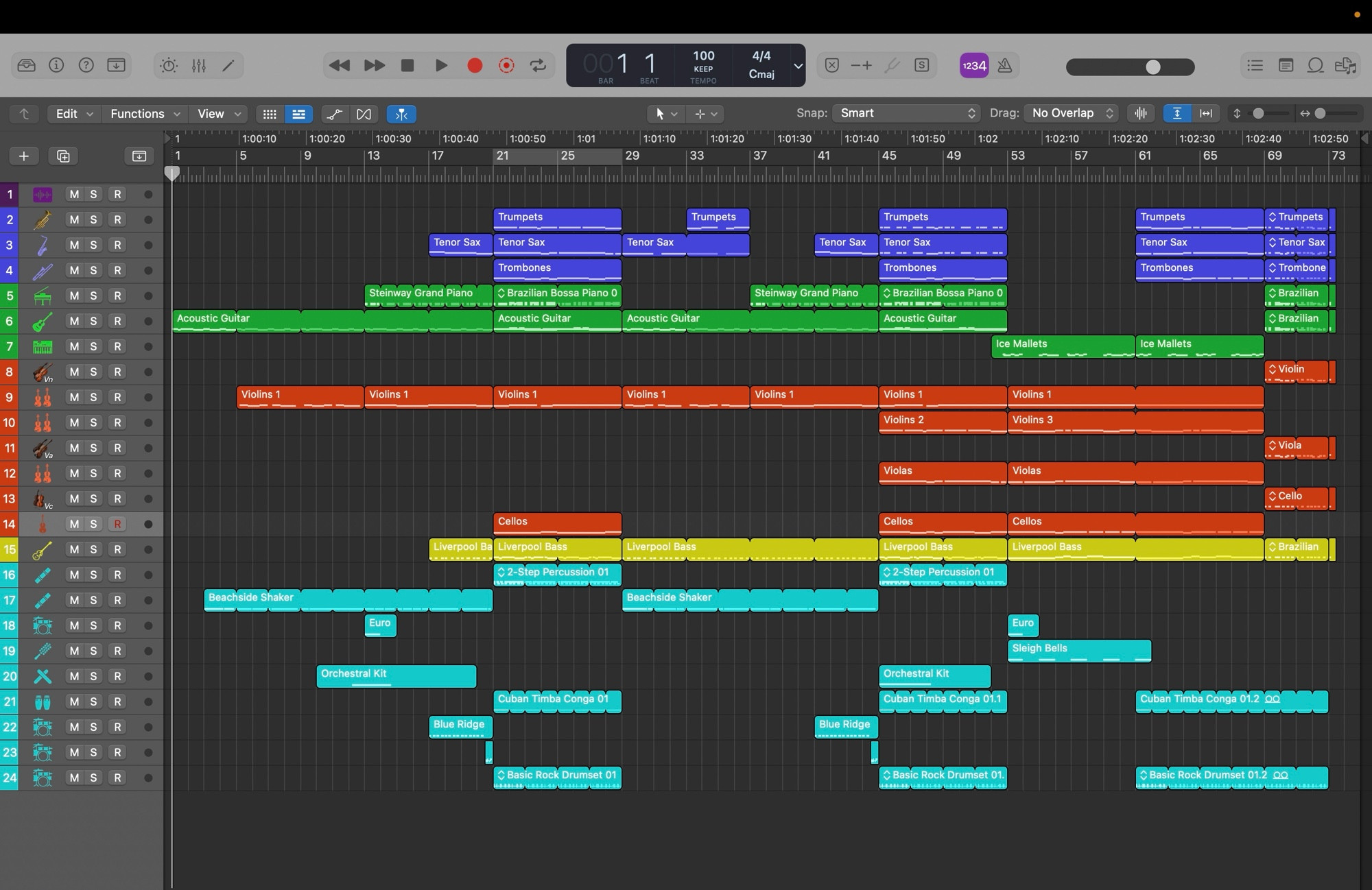Open the Mixer faders icon
The image size is (1372, 890).
click(x=199, y=66)
